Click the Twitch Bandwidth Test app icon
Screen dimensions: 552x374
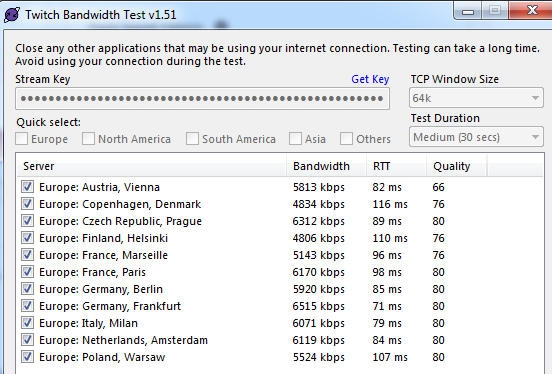pos(12,15)
